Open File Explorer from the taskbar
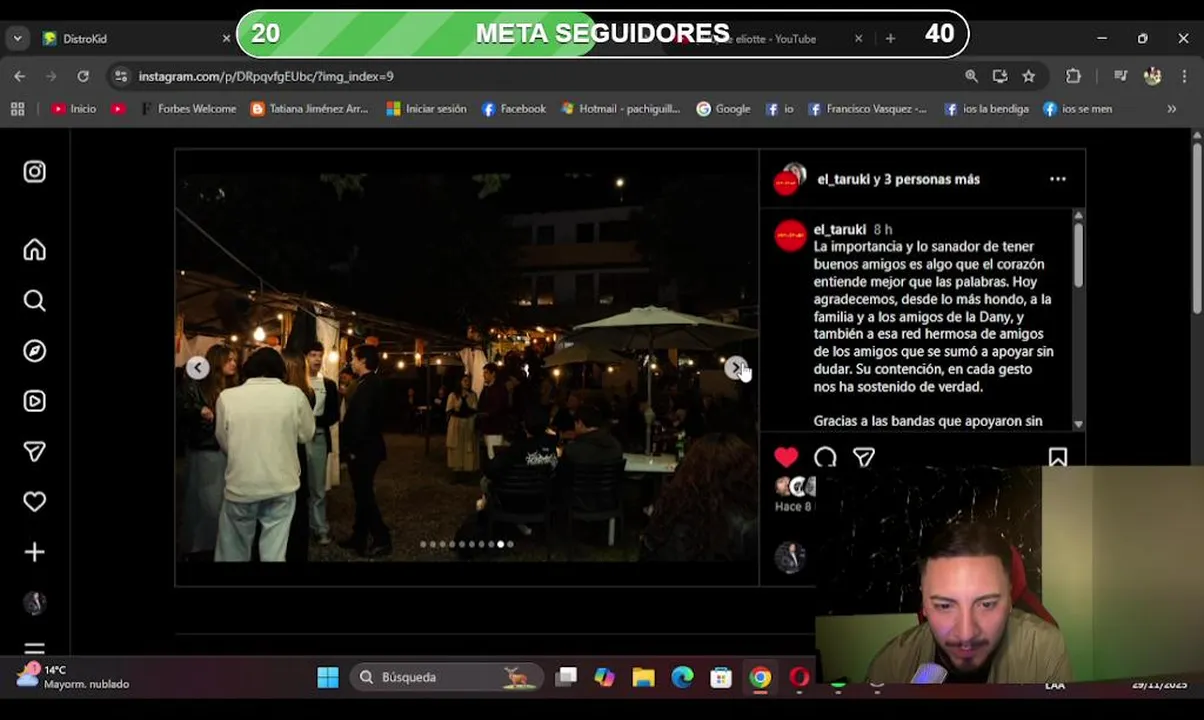Image resolution: width=1204 pixels, height=720 pixels. pyautogui.click(x=643, y=677)
